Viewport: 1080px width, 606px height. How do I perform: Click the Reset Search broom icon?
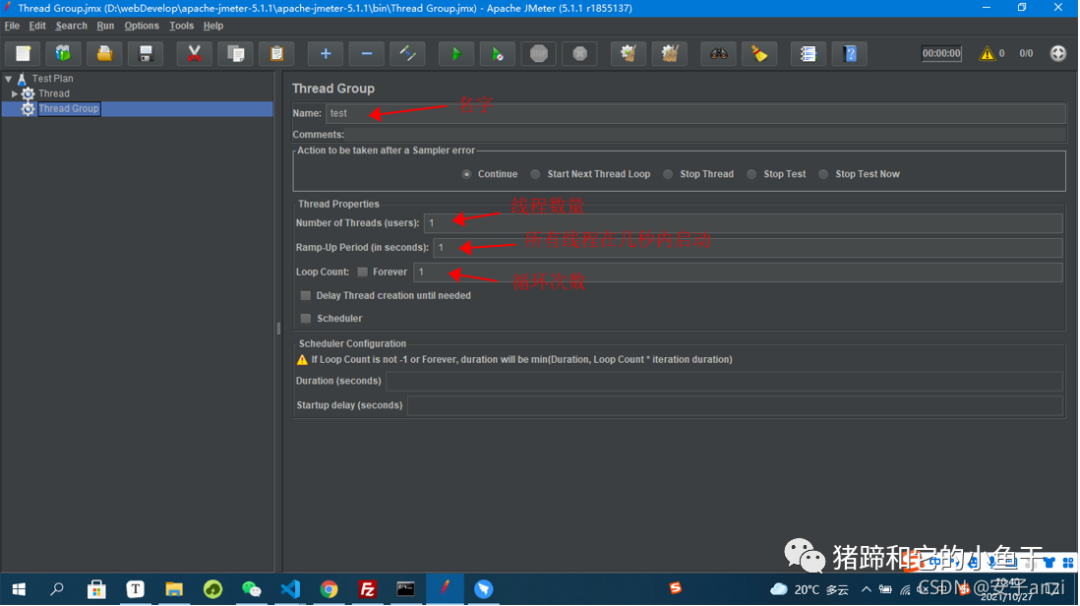tap(759, 54)
